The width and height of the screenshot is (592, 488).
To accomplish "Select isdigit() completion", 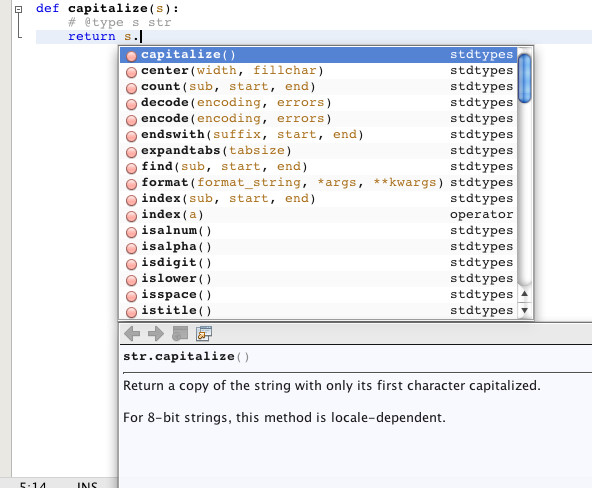I will 318,263.
